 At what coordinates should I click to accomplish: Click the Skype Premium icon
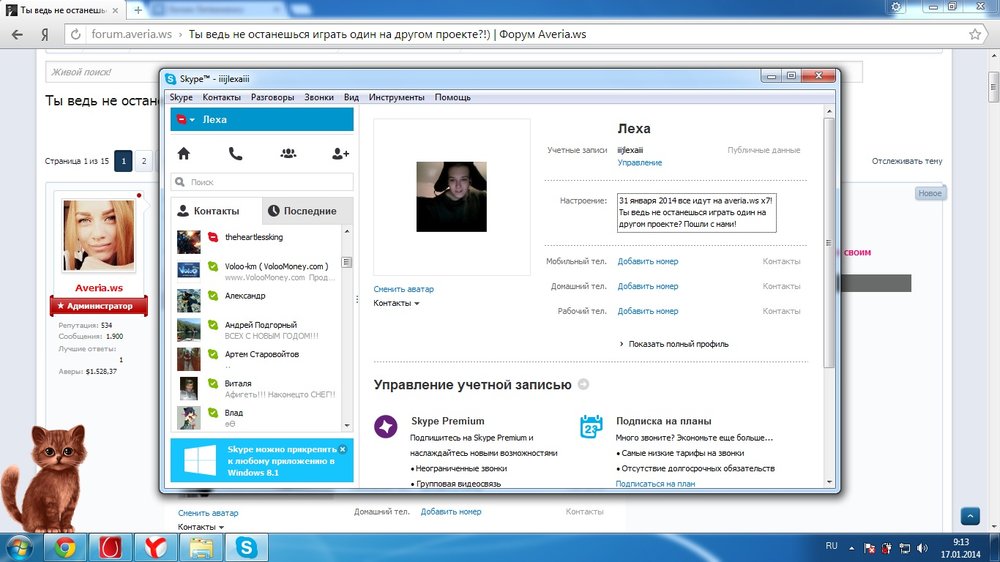pos(386,427)
